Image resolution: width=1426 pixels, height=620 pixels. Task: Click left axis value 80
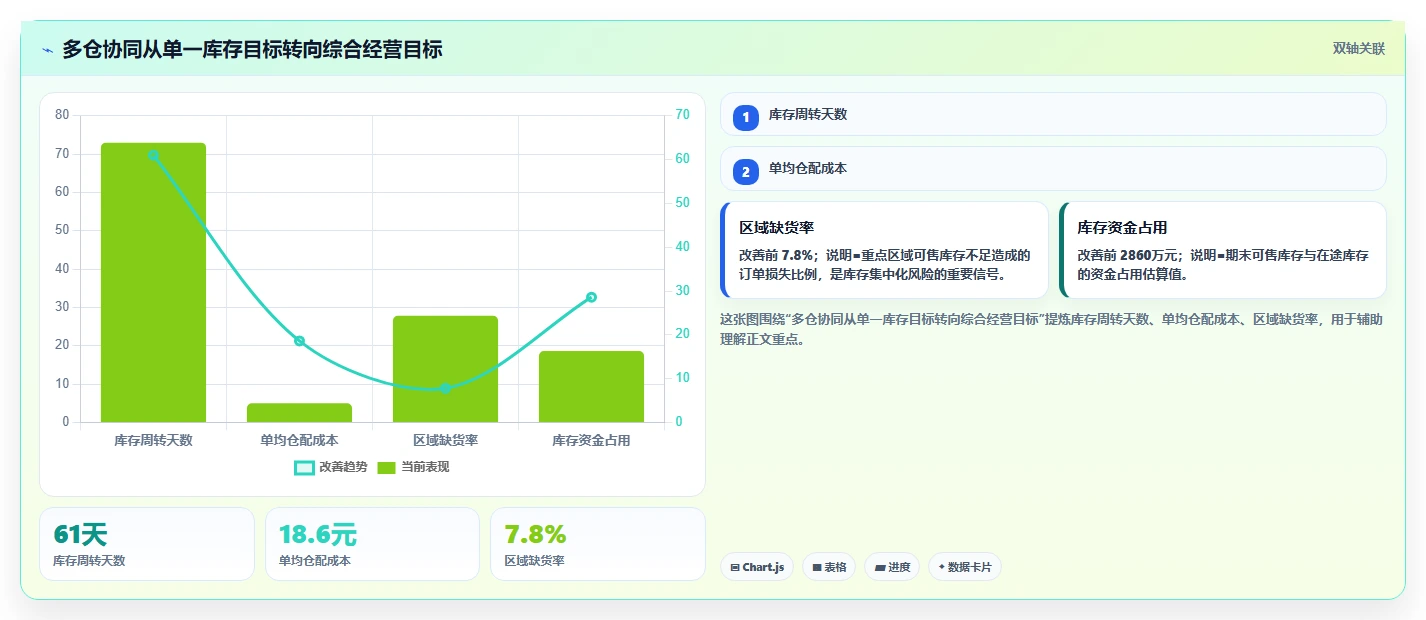point(62,115)
